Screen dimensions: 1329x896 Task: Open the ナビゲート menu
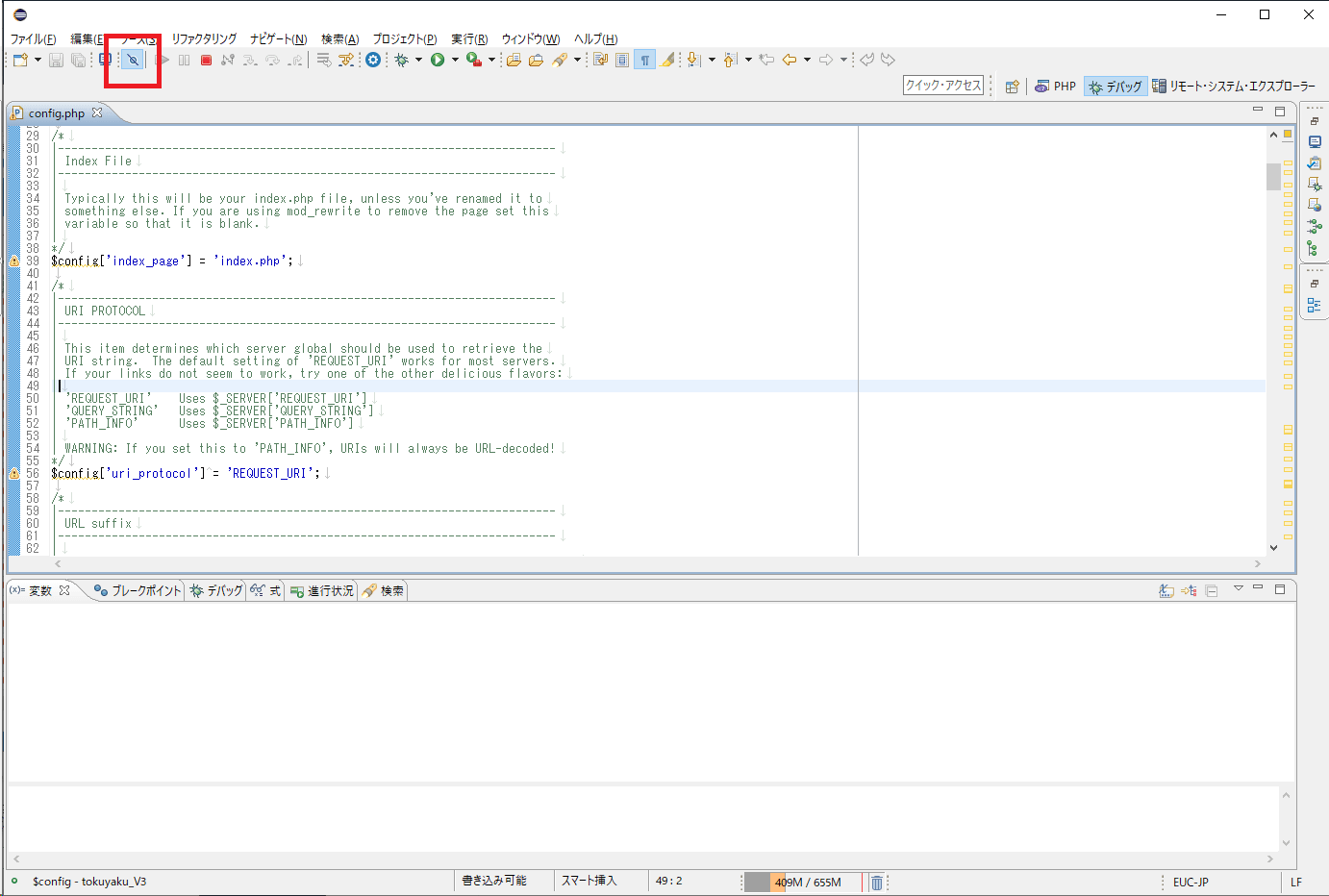[278, 38]
